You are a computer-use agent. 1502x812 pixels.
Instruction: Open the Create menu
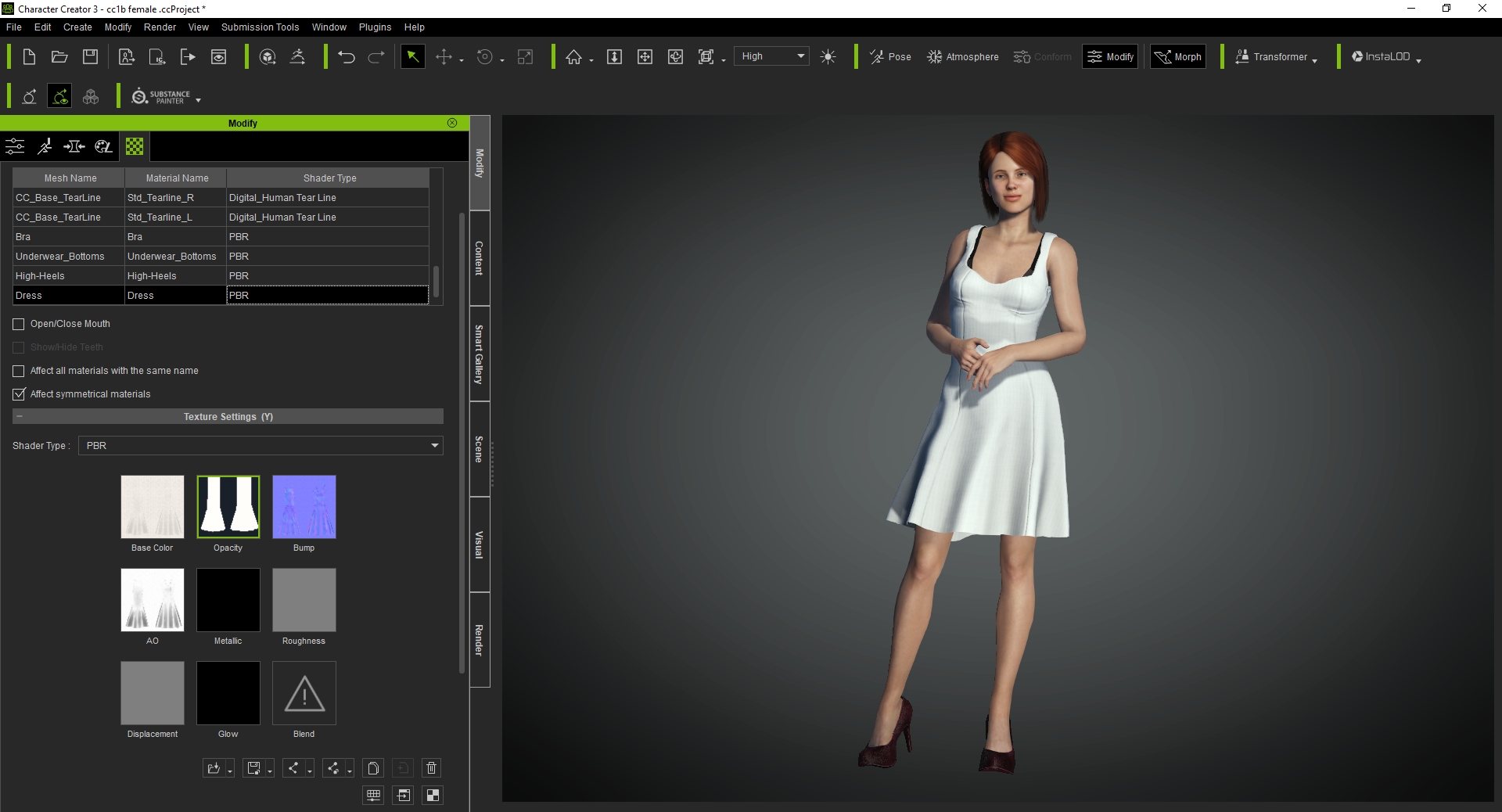click(x=77, y=27)
